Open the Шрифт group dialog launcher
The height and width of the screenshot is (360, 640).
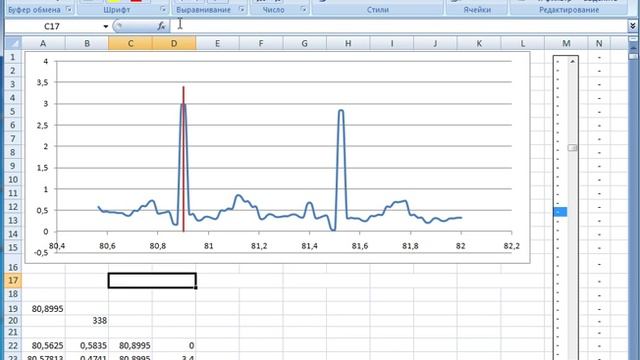point(163,9)
